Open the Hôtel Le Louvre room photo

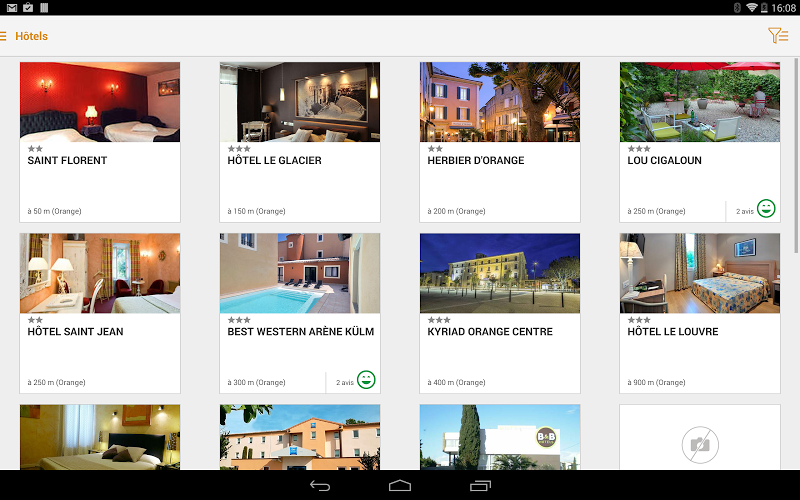(x=700, y=273)
